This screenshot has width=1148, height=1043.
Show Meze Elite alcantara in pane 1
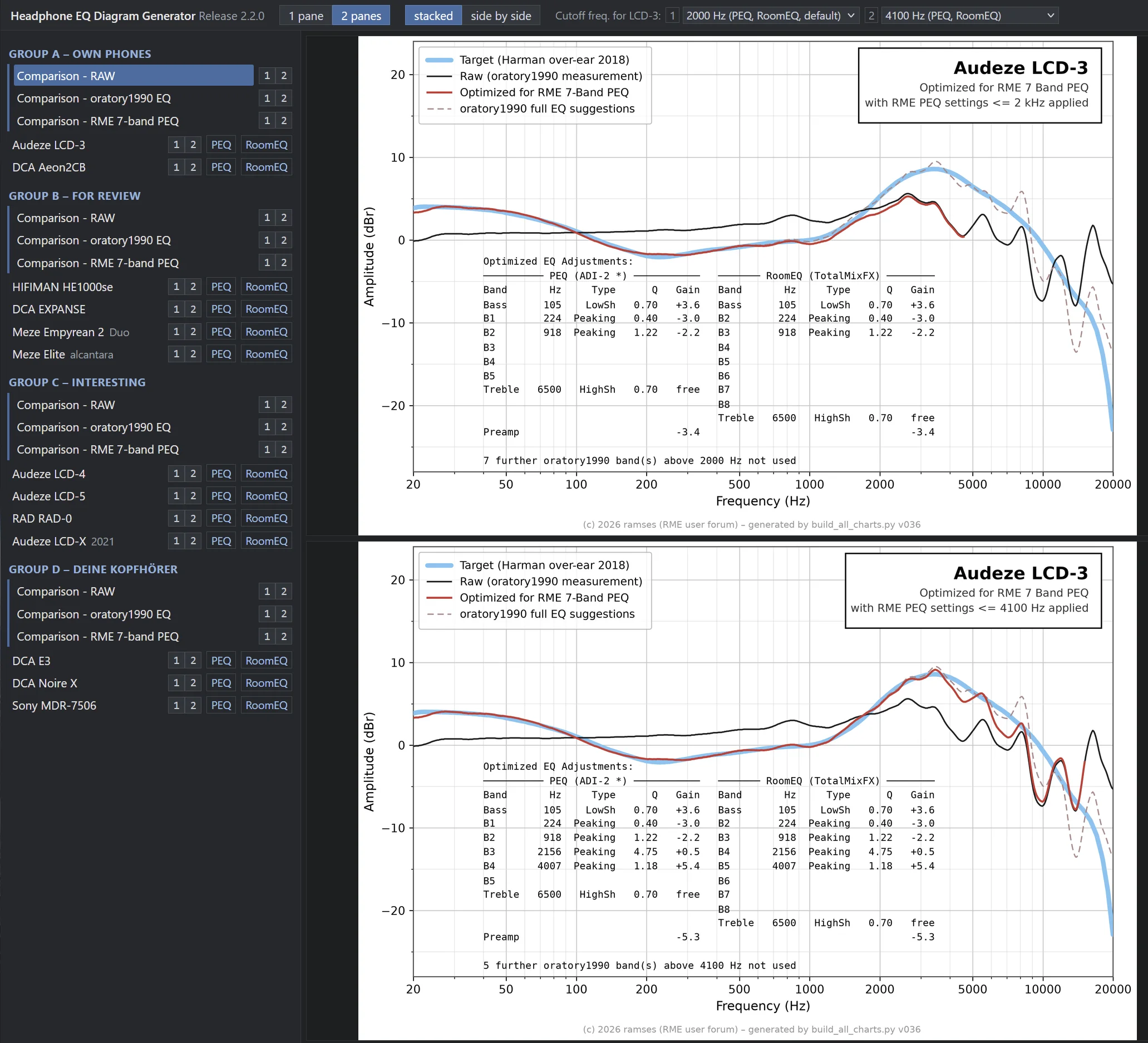pos(176,355)
